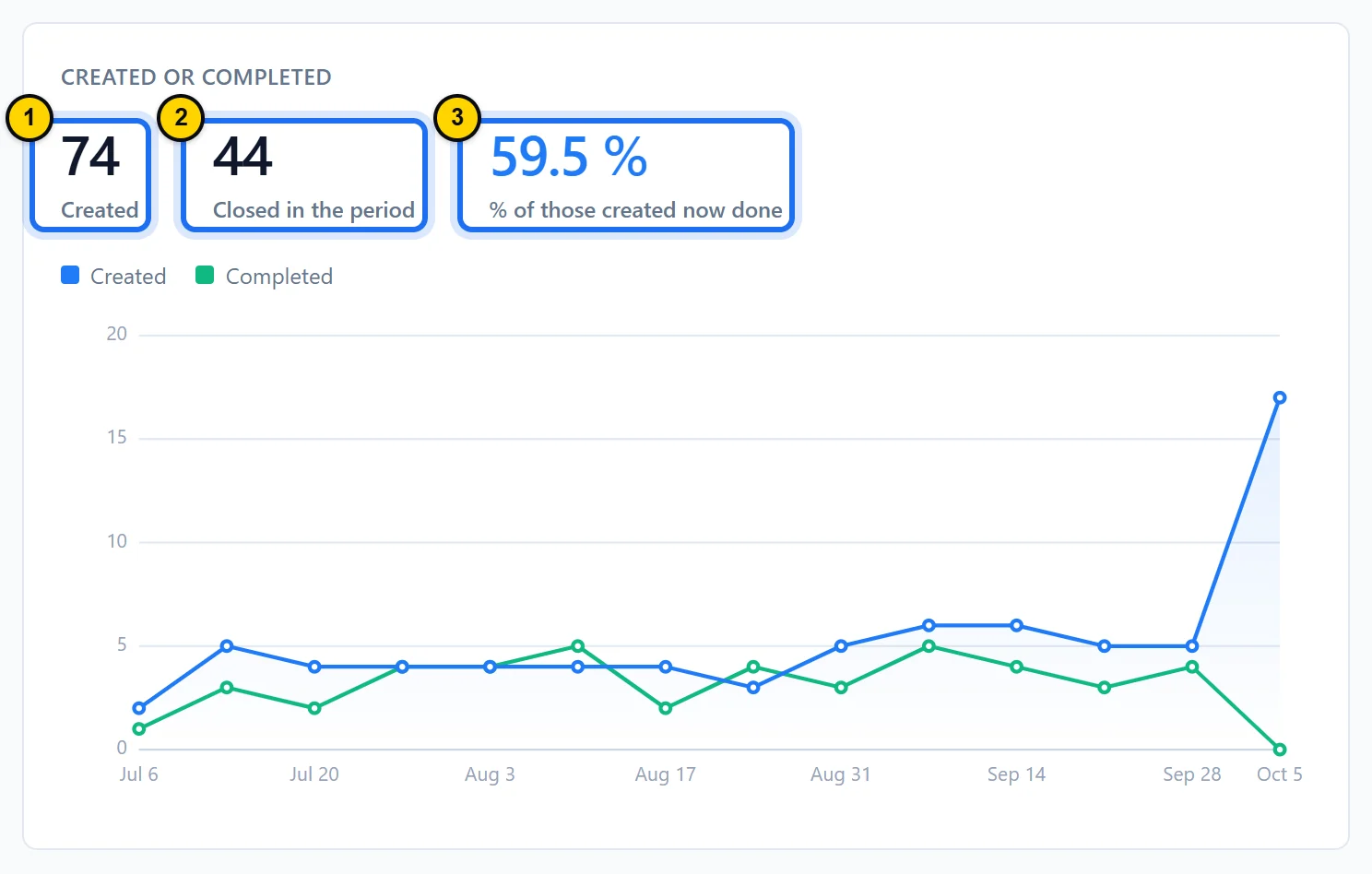1372x874 pixels.
Task: Select the Completed data point at Jul 6
Action: (x=139, y=729)
